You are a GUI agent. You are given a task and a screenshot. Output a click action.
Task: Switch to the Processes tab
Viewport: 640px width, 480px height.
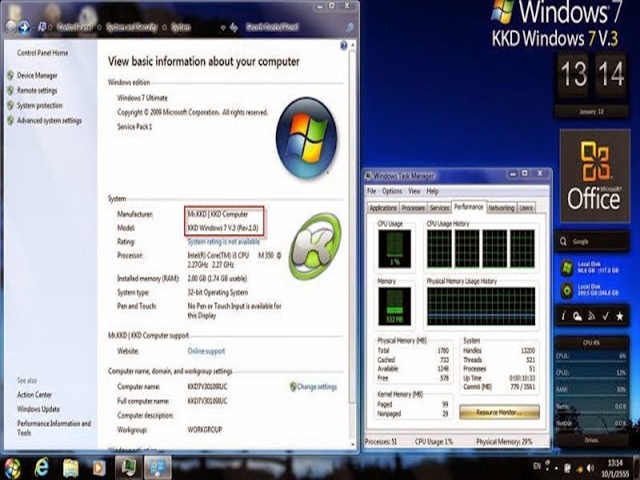(x=413, y=208)
